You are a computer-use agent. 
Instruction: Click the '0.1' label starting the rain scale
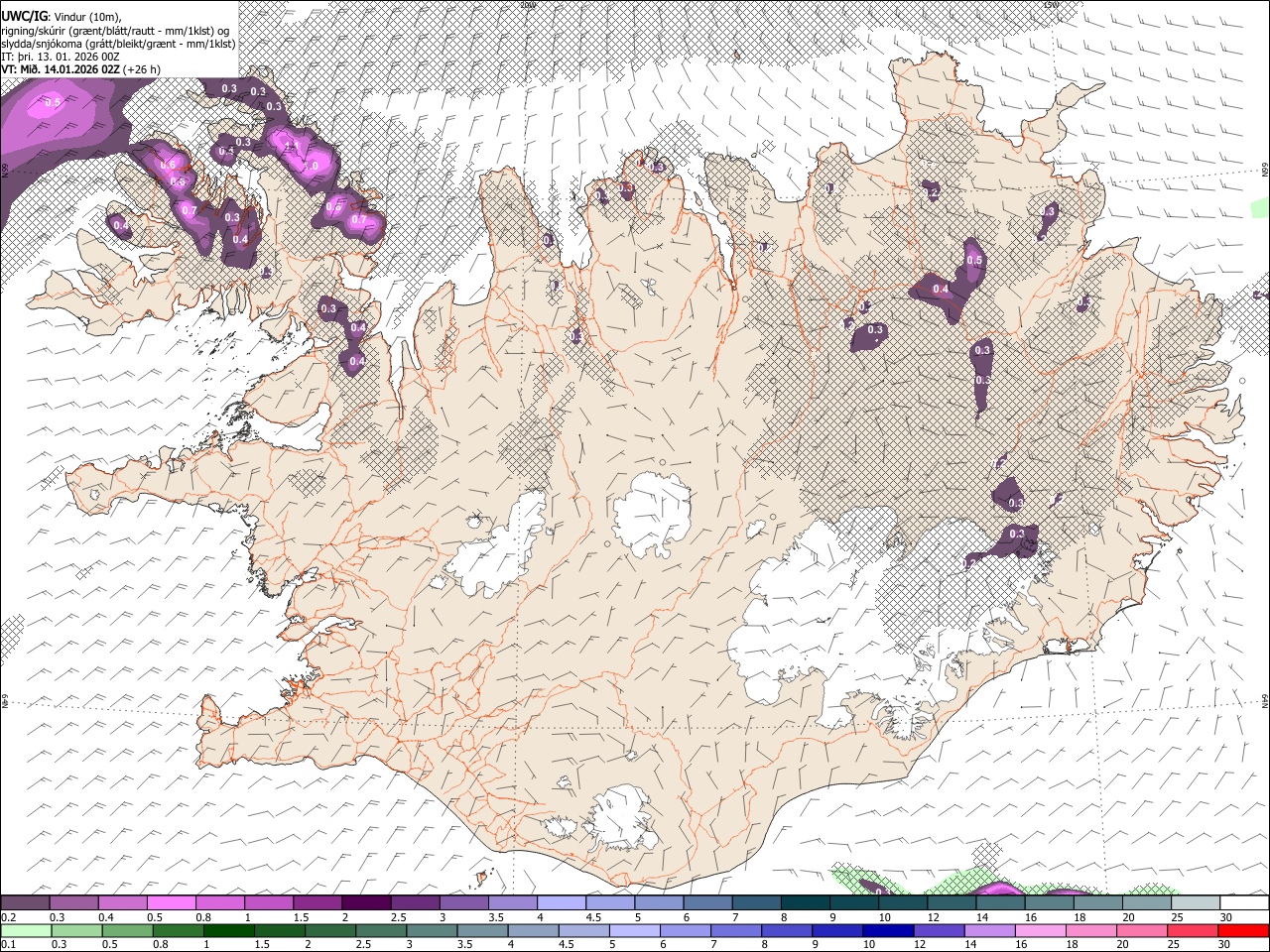tap(7, 944)
